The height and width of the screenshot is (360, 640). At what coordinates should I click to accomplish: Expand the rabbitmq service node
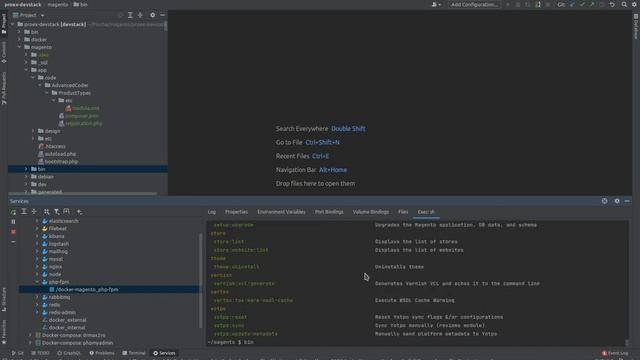37,297
